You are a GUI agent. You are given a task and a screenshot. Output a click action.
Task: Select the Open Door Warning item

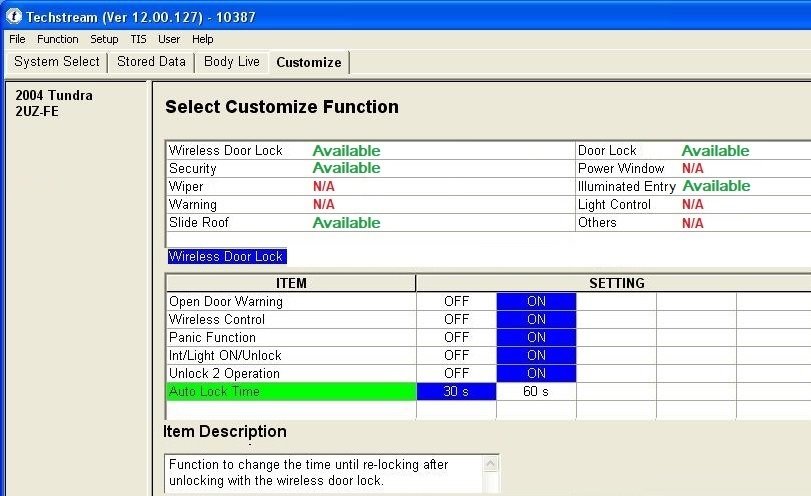point(291,301)
